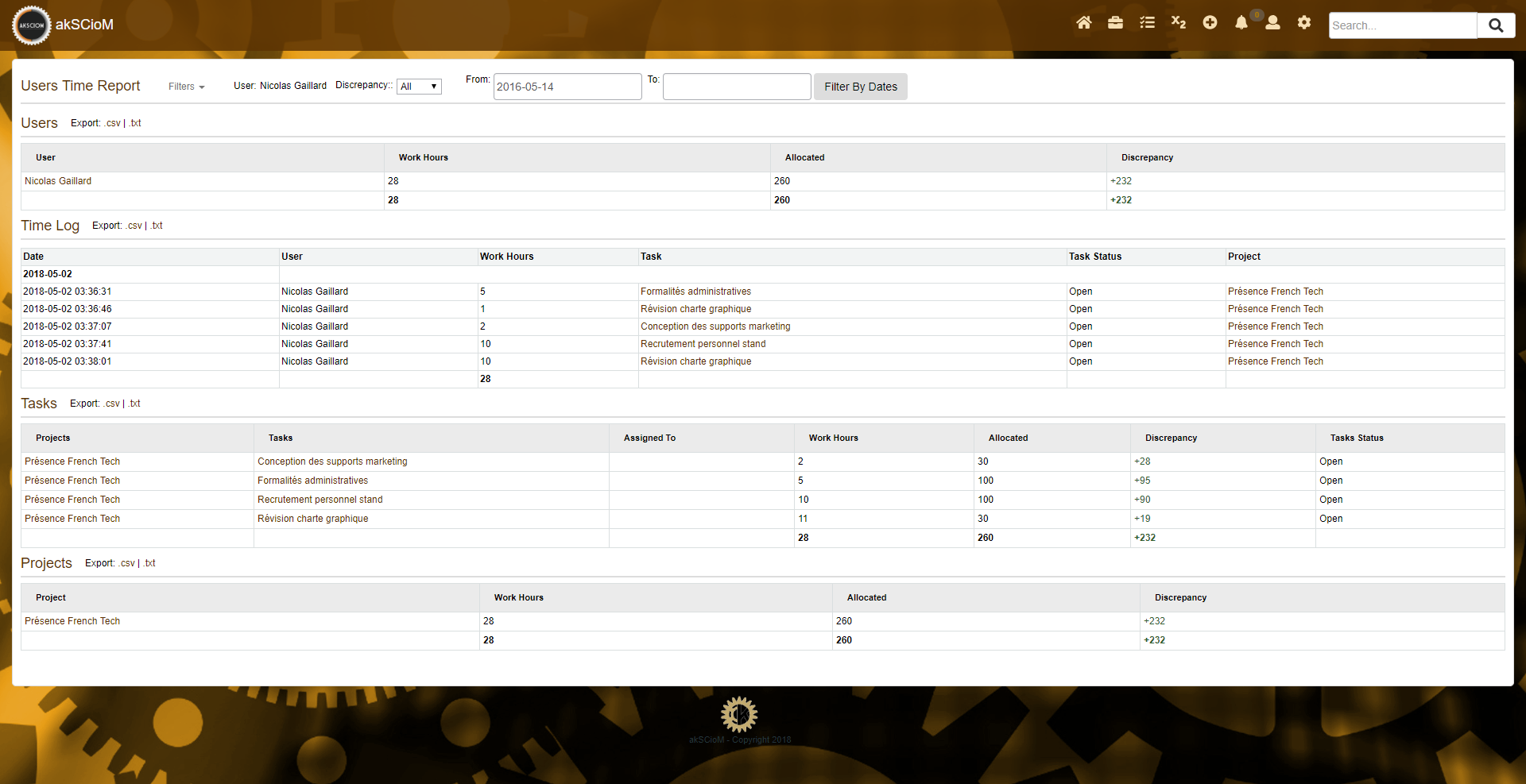Export Time Log as .csv

pos(134,226)
